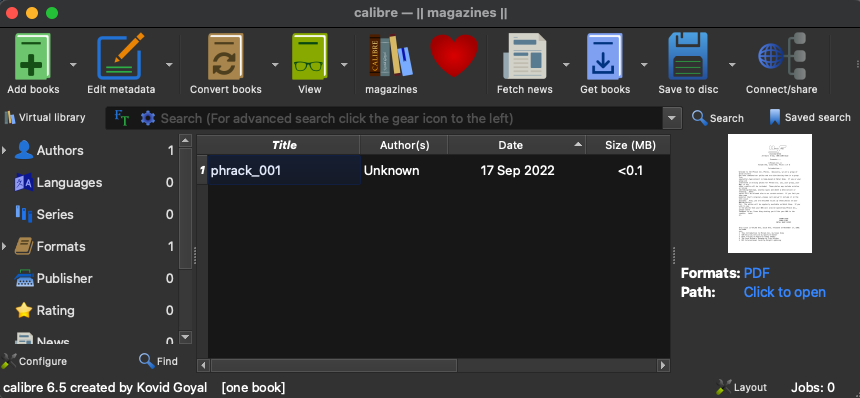Sort by the Title column header
860x398 pixels.
[x=284, y=145]
